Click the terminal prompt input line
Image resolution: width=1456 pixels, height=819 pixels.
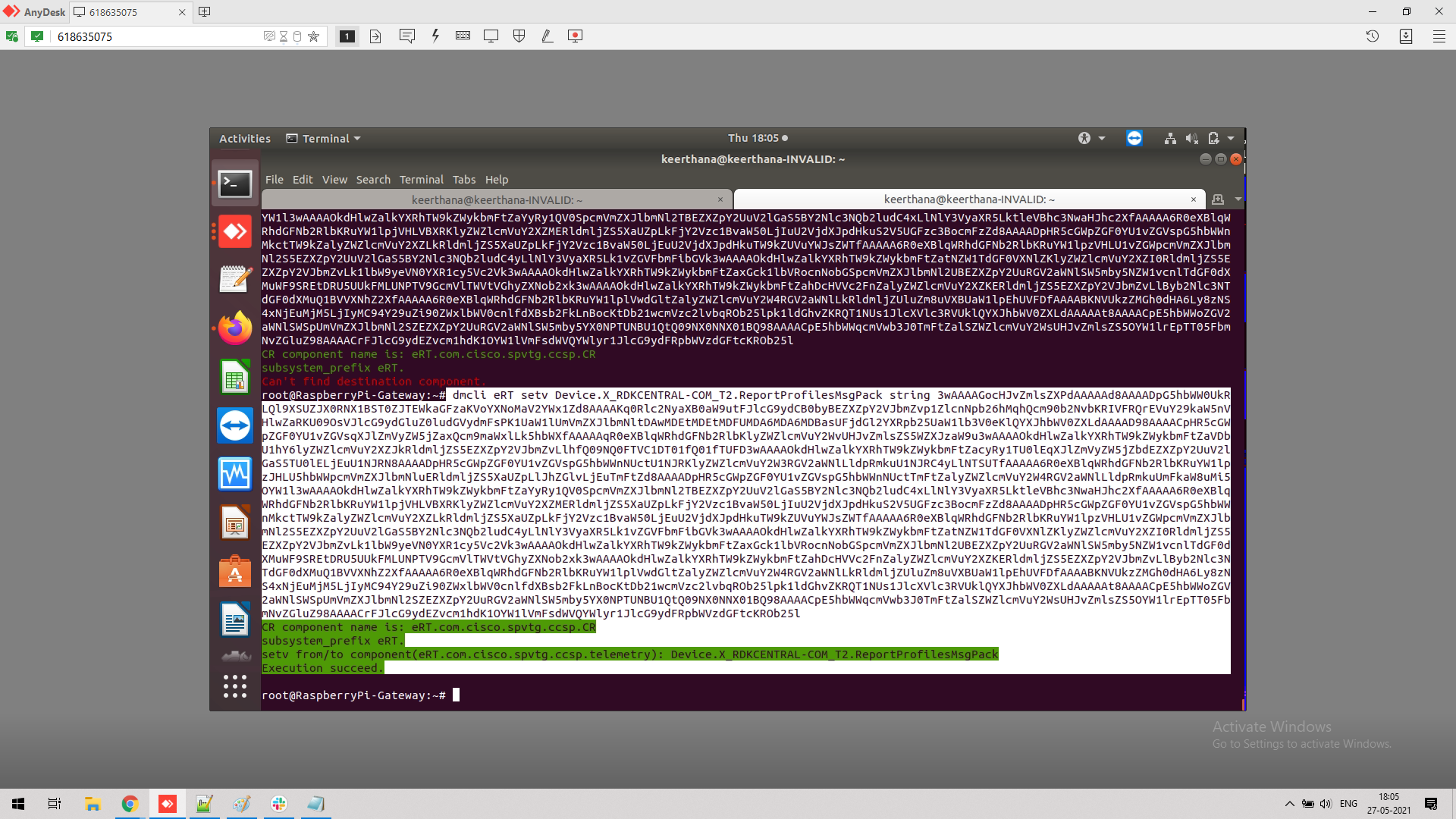[361, 695]
